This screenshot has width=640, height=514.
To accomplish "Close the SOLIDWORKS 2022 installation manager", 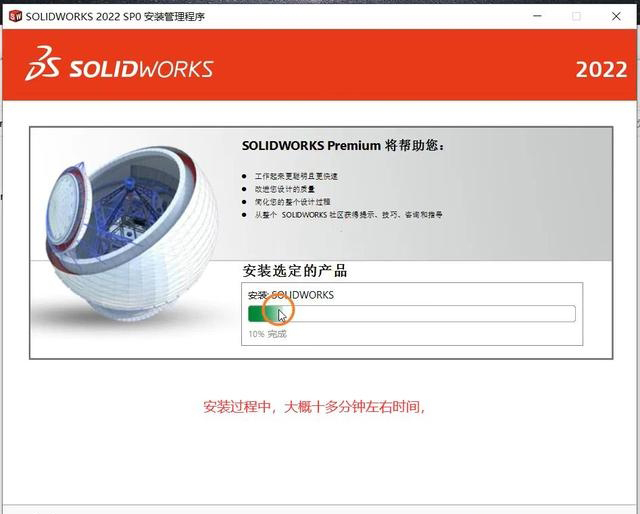I will coord(616,16).
